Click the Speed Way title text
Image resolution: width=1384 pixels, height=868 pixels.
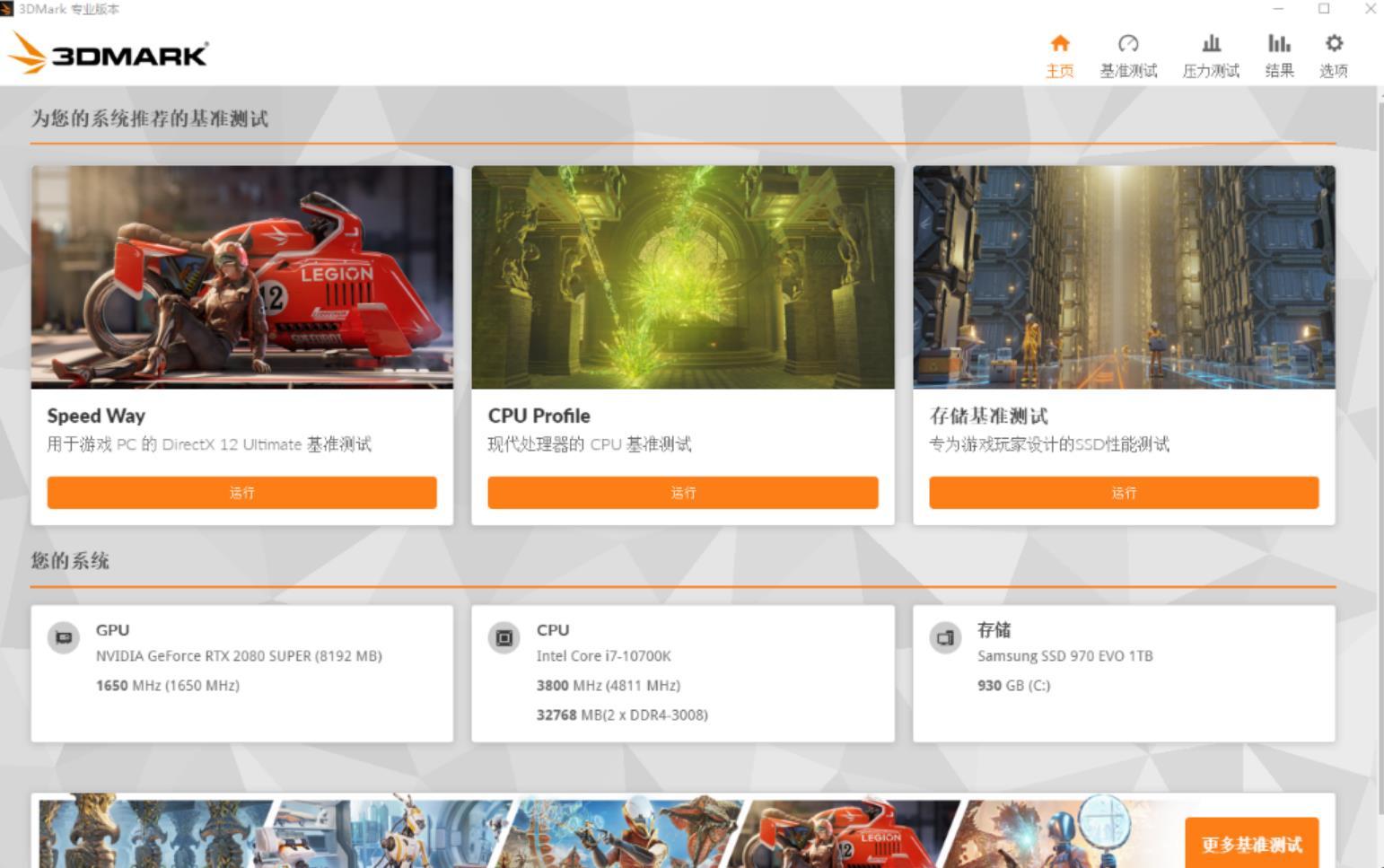tap(96, 416)
